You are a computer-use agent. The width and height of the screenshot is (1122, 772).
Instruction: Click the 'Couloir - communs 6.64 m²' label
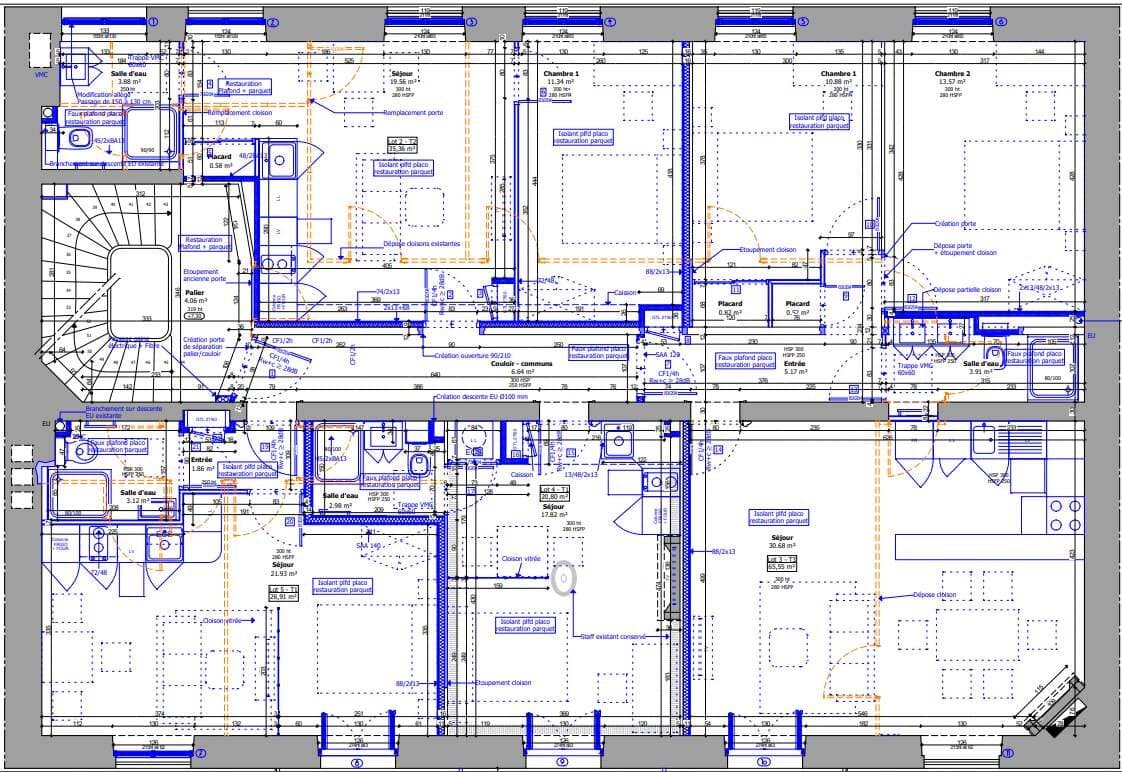click(522, 368)
